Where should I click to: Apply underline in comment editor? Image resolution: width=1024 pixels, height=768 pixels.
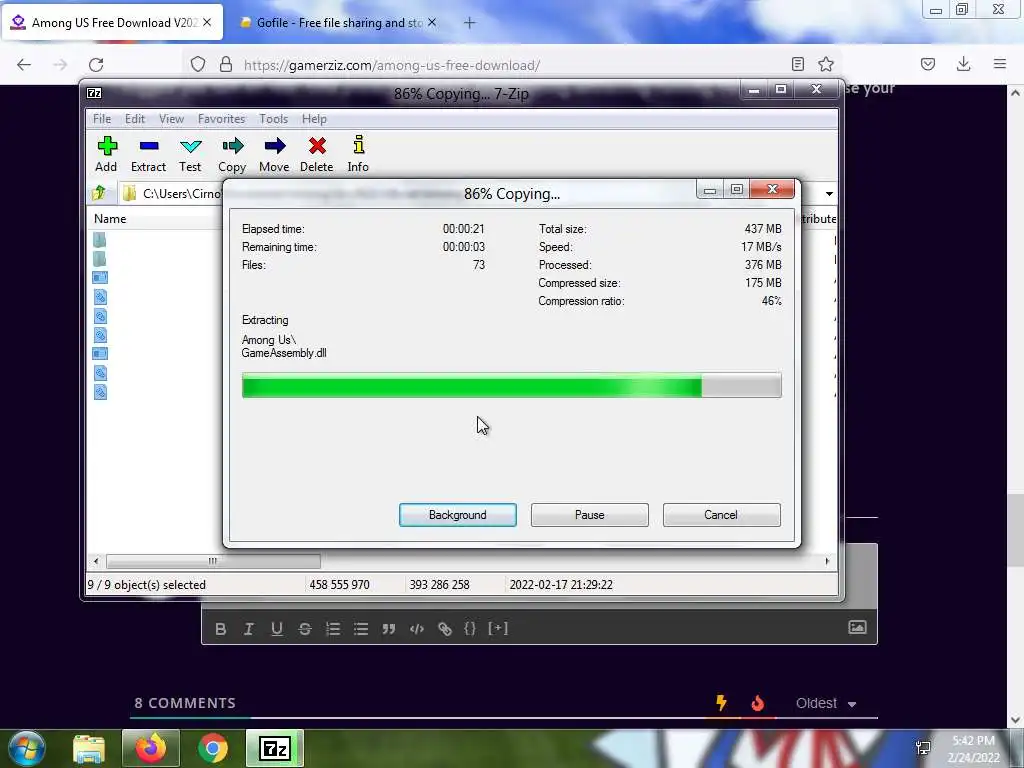[x=277, y=629]
